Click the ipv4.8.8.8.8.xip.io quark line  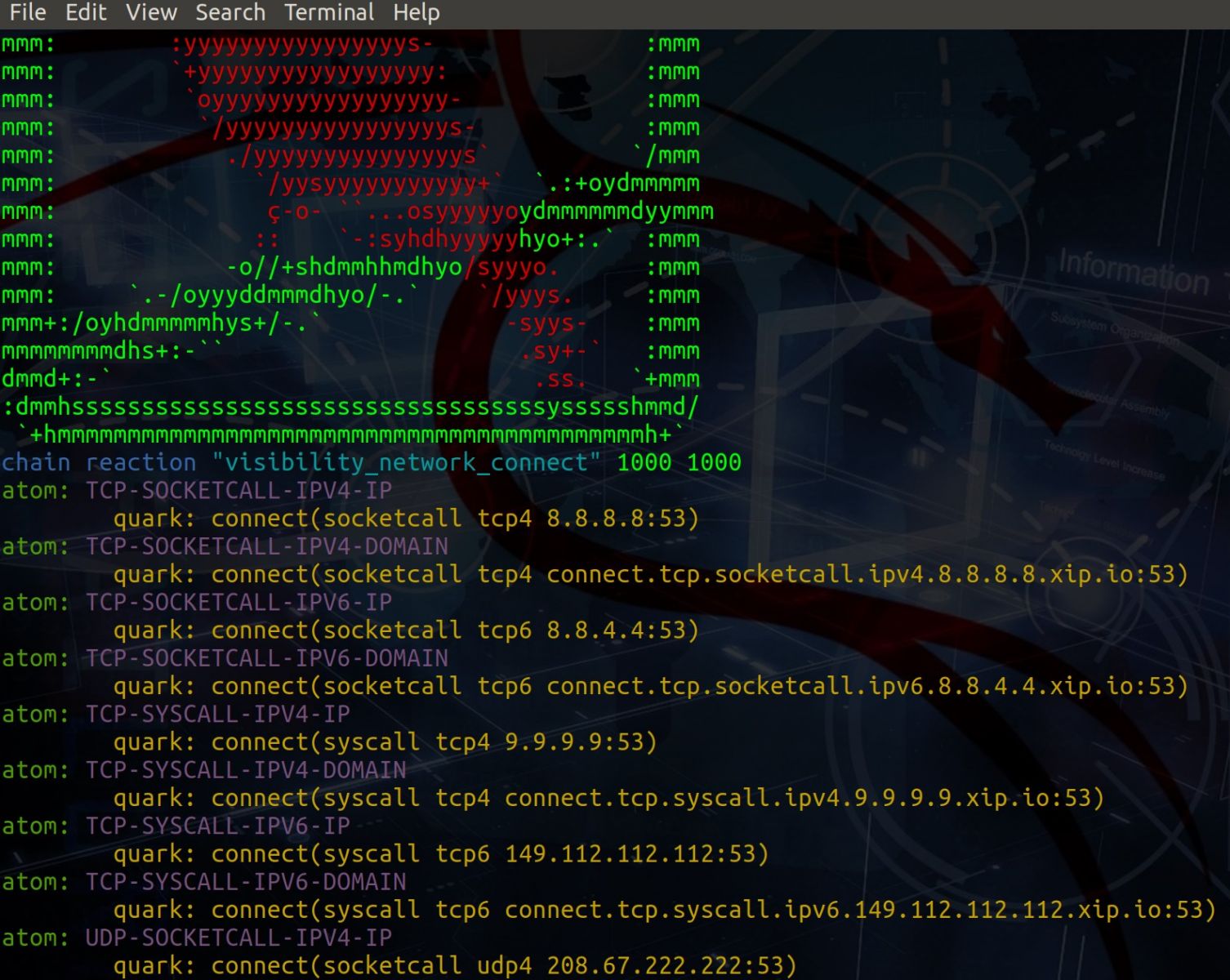pos(650,574)
